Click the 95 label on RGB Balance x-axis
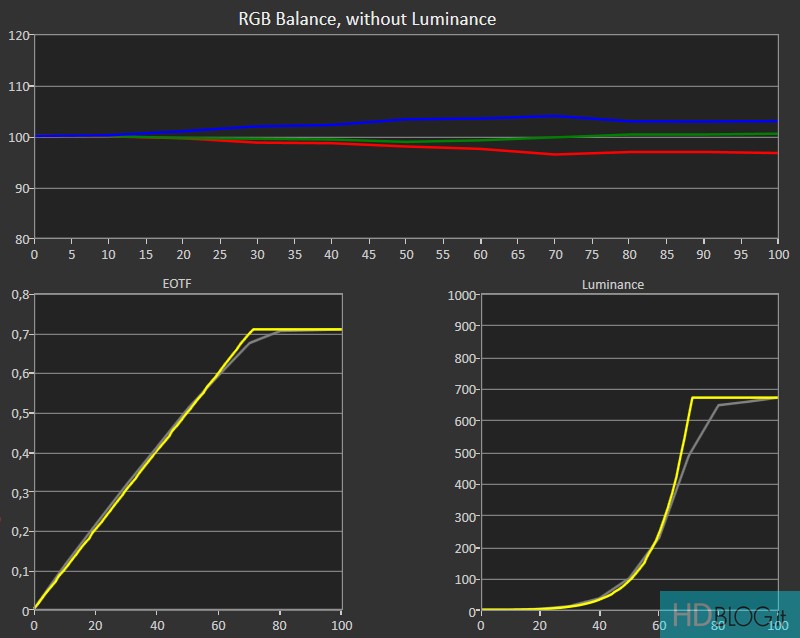 click(x=741, y=254)
